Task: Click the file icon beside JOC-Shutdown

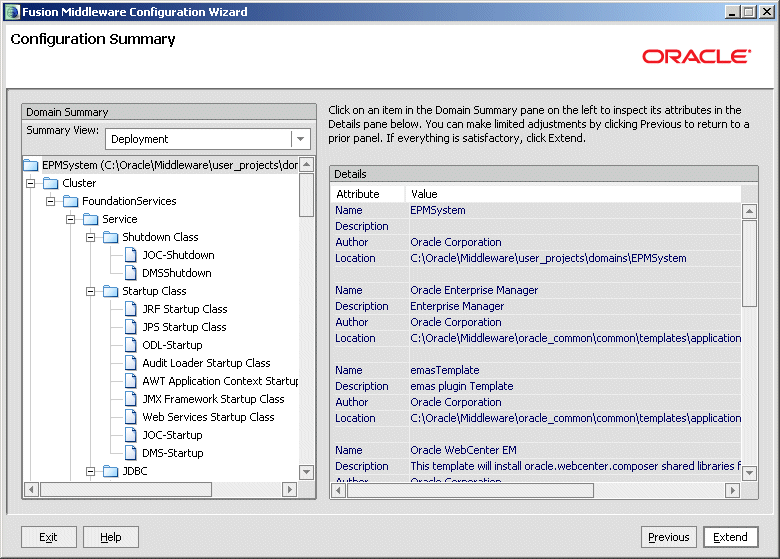Action: click(131, 255)
